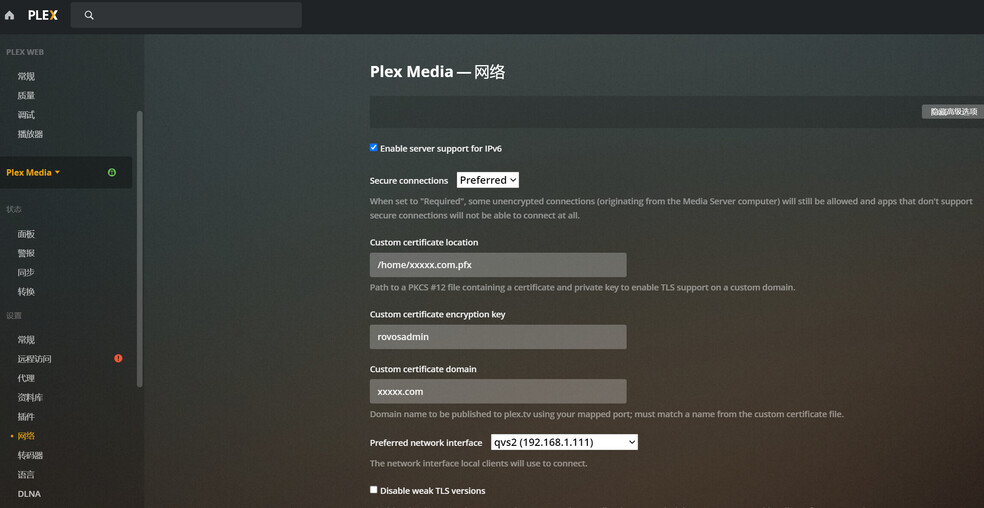The width and height of the screenshot is (984, 508).
Task: Open 质量 settings
Action: pyautogui.click(x=26, y=95)
